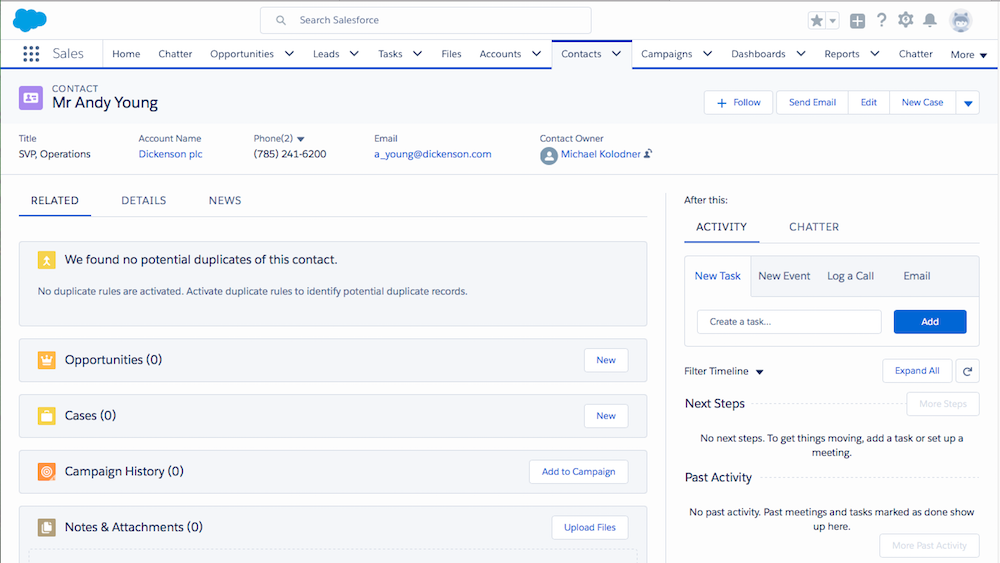Open Michael Kolodner owner link

pyautogui.click(x=600, y=154)
